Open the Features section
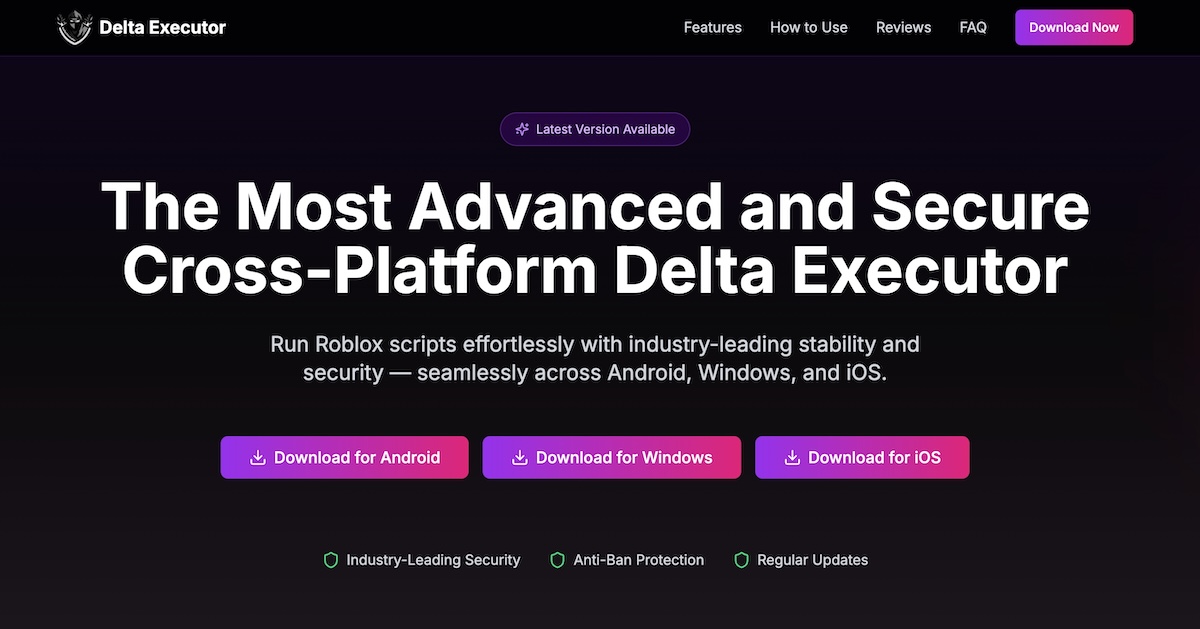This screenshot has width=1200, height=629. tap(712, 27)
